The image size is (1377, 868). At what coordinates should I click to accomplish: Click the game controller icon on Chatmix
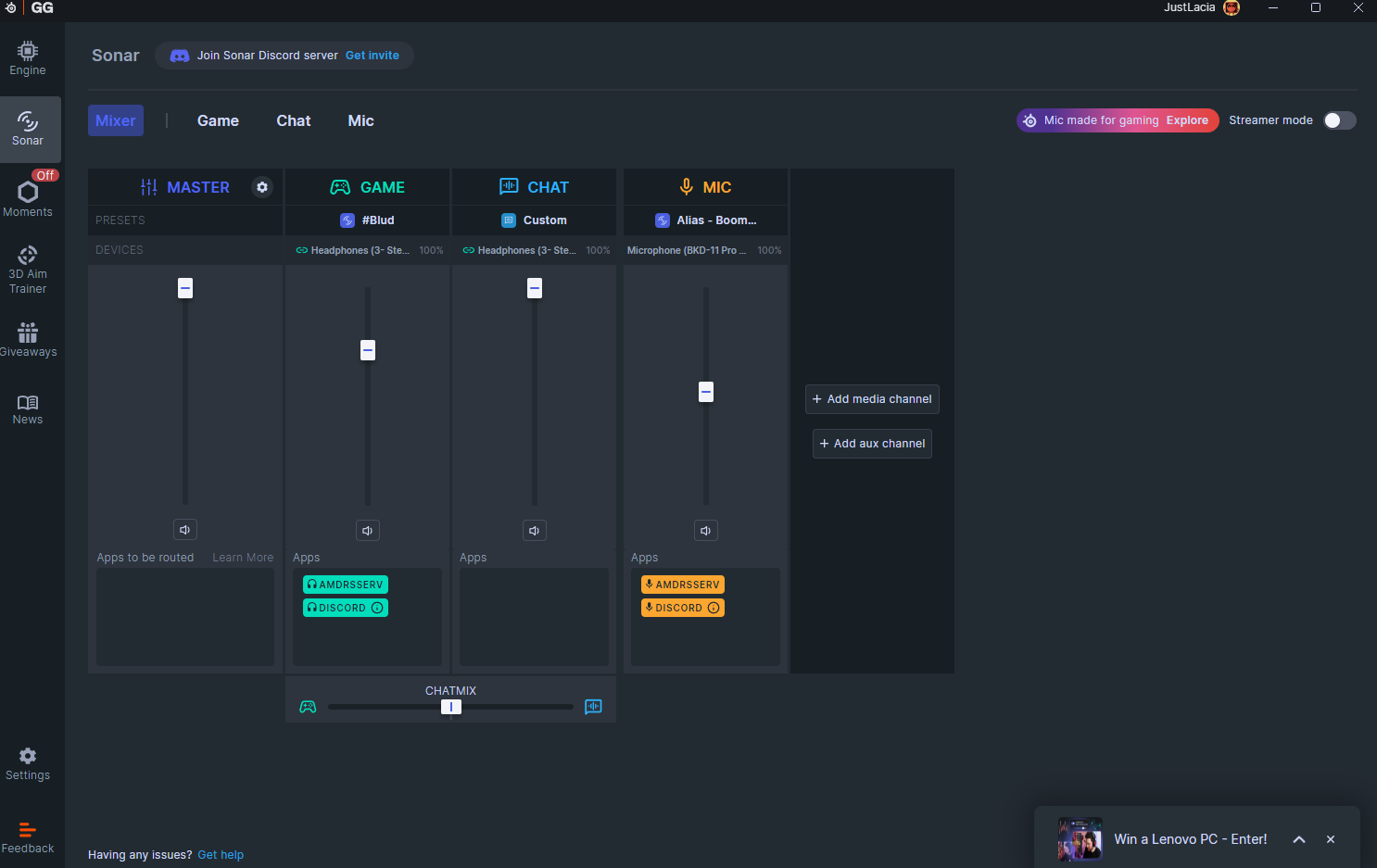click(308, 707)
